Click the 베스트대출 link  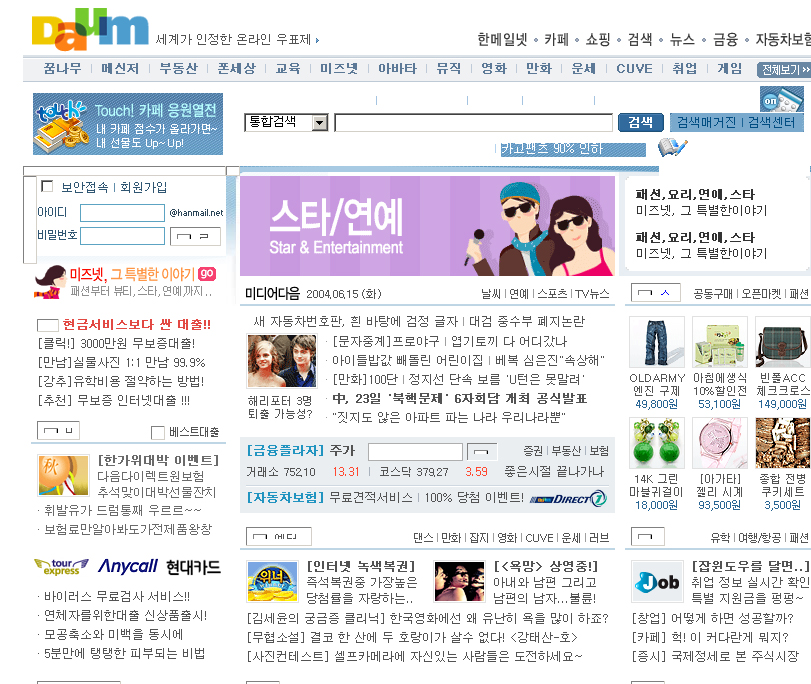(x=194, y=432)
